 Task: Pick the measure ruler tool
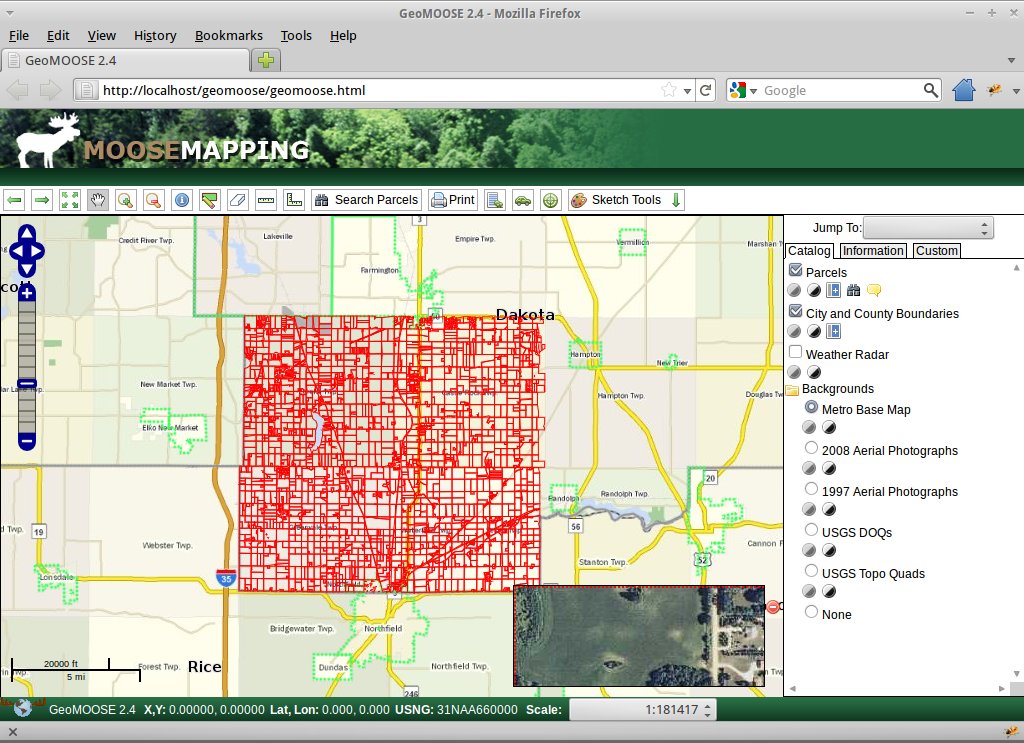pyautogui.click(x=265, y=200)
